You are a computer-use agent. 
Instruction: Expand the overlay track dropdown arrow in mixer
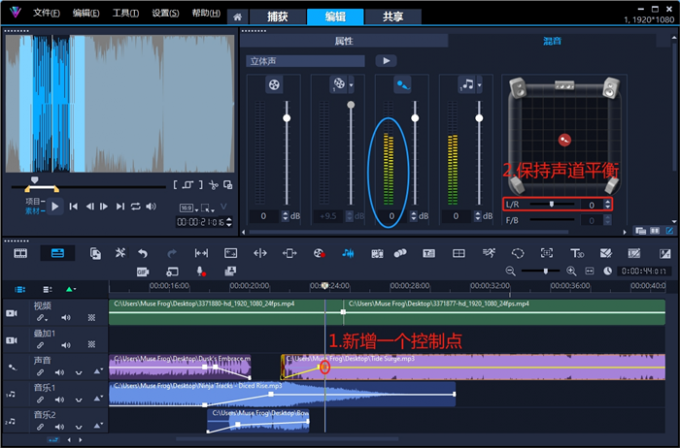352,86
